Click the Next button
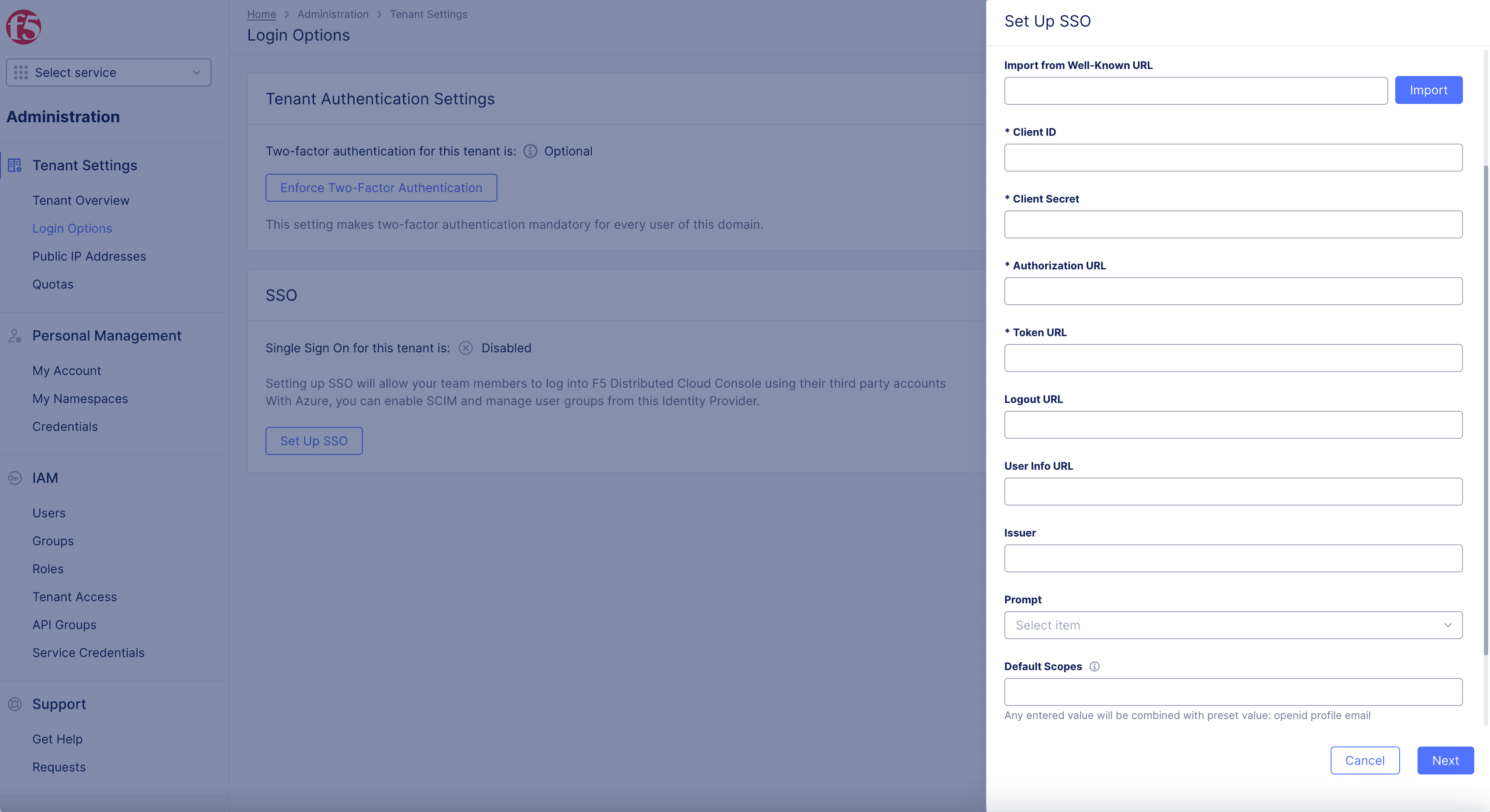The image size is (1490, 812). click(x=1445, y=760)
